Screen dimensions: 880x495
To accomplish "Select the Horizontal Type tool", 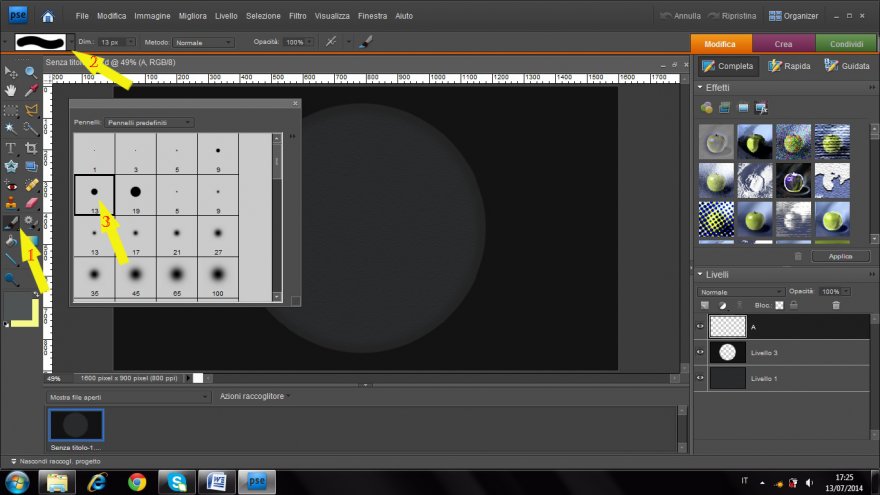I will (x=11, y=147).
